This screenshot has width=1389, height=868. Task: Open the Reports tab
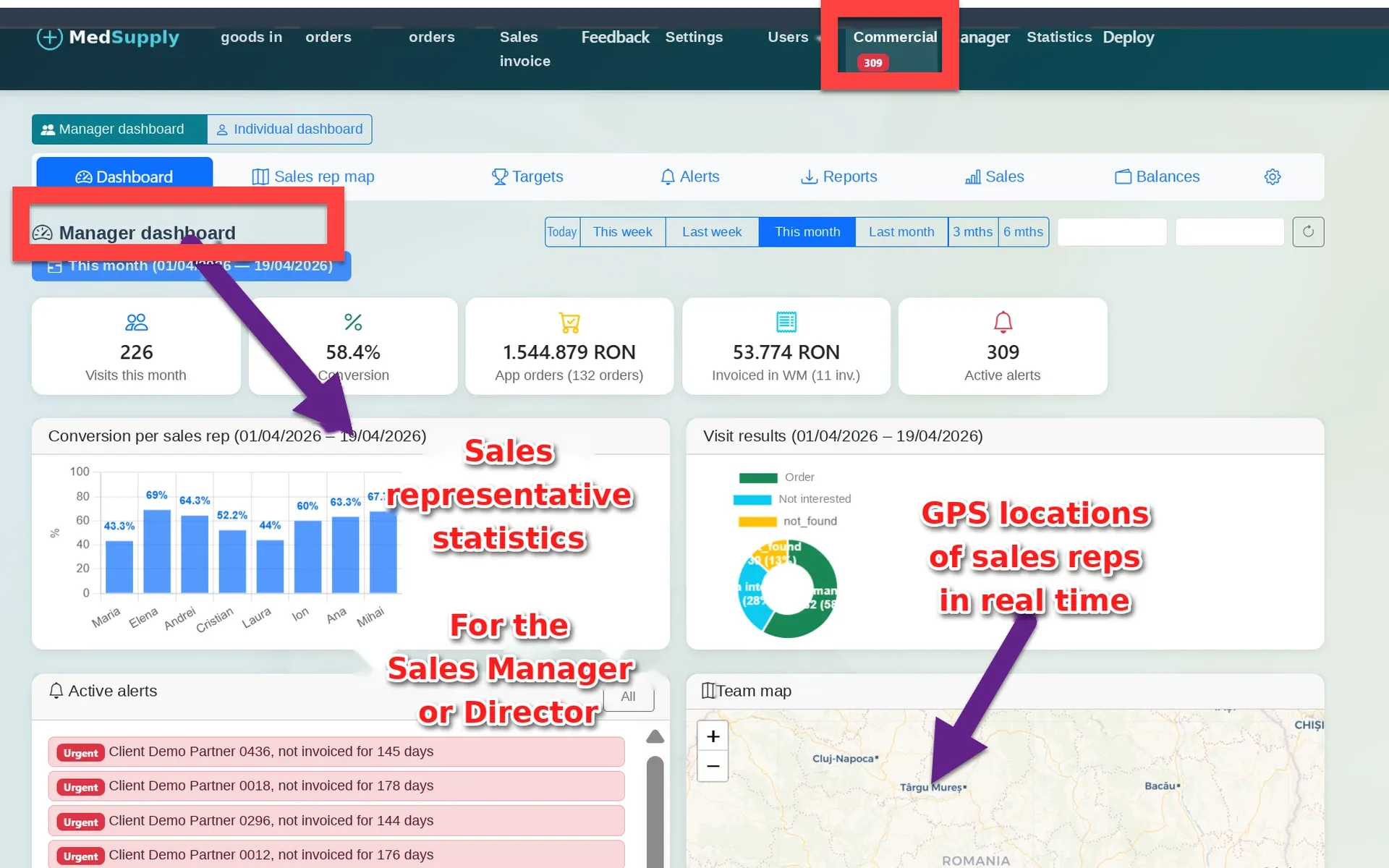pos(839,176)
